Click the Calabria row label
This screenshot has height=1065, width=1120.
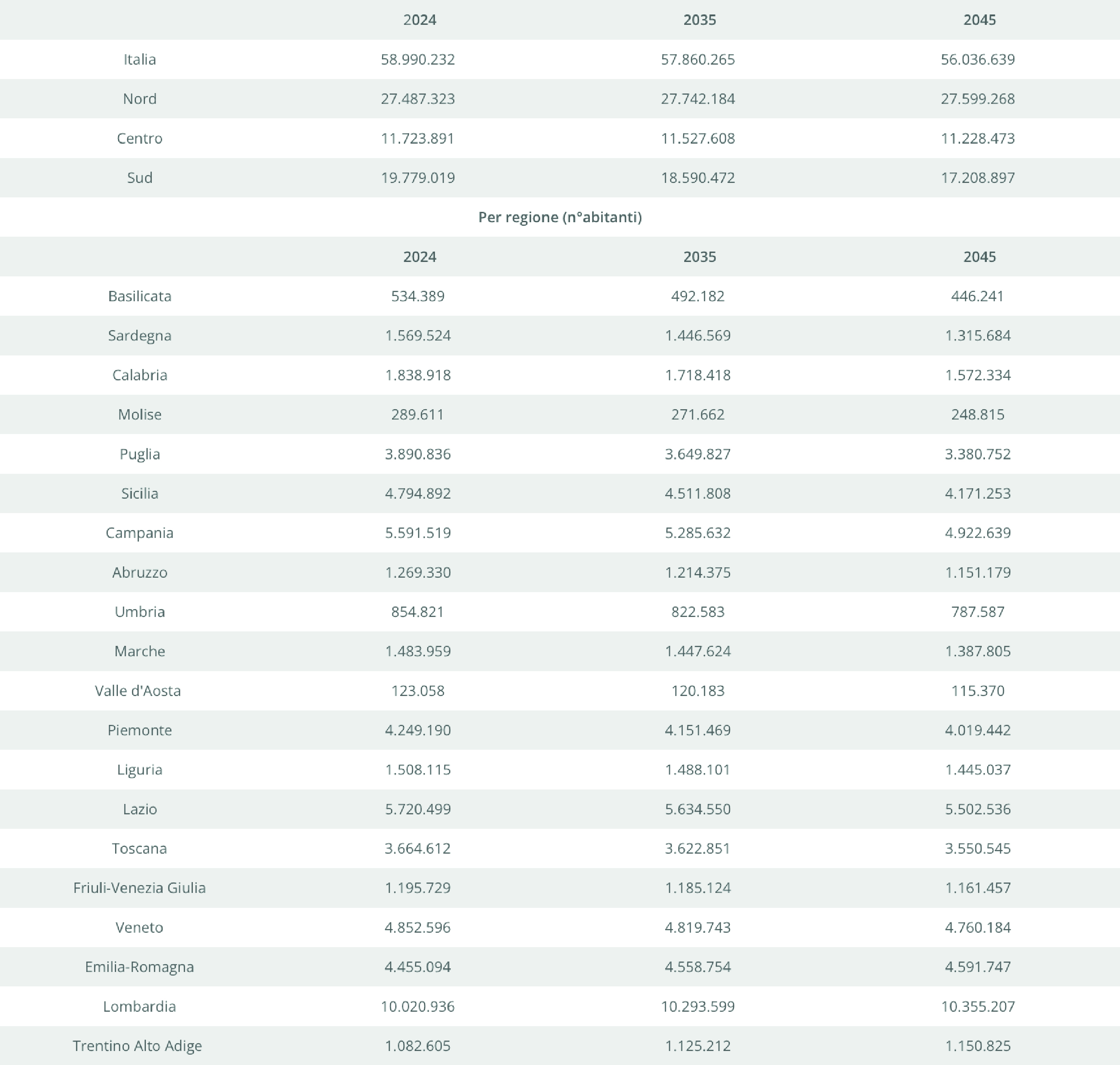140,375
